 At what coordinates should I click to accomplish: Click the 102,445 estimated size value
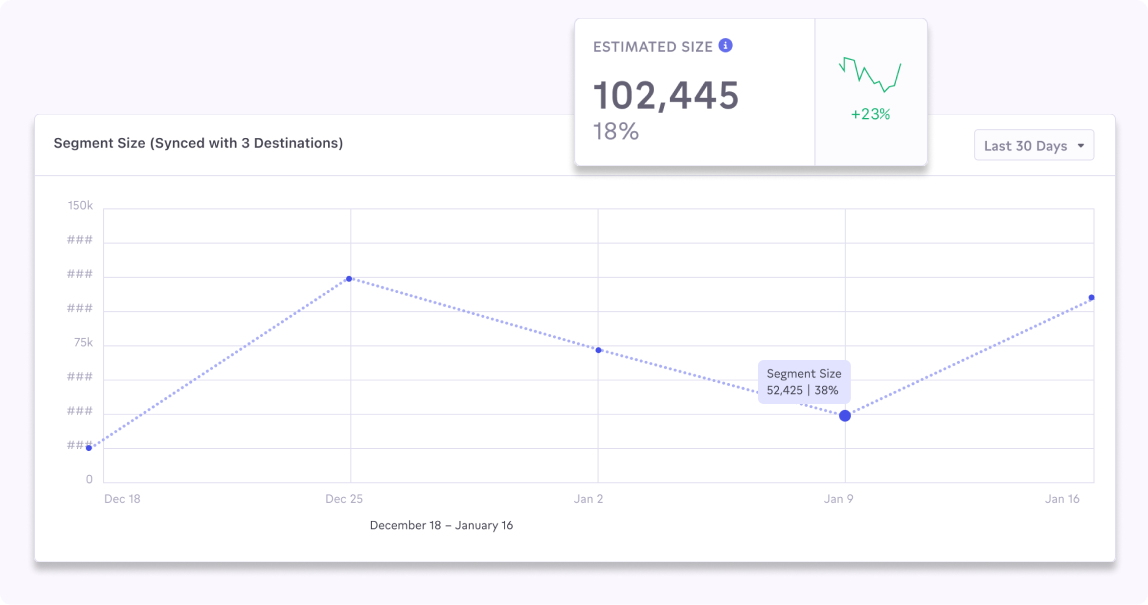pyautogui.click(x=666, y=96)
